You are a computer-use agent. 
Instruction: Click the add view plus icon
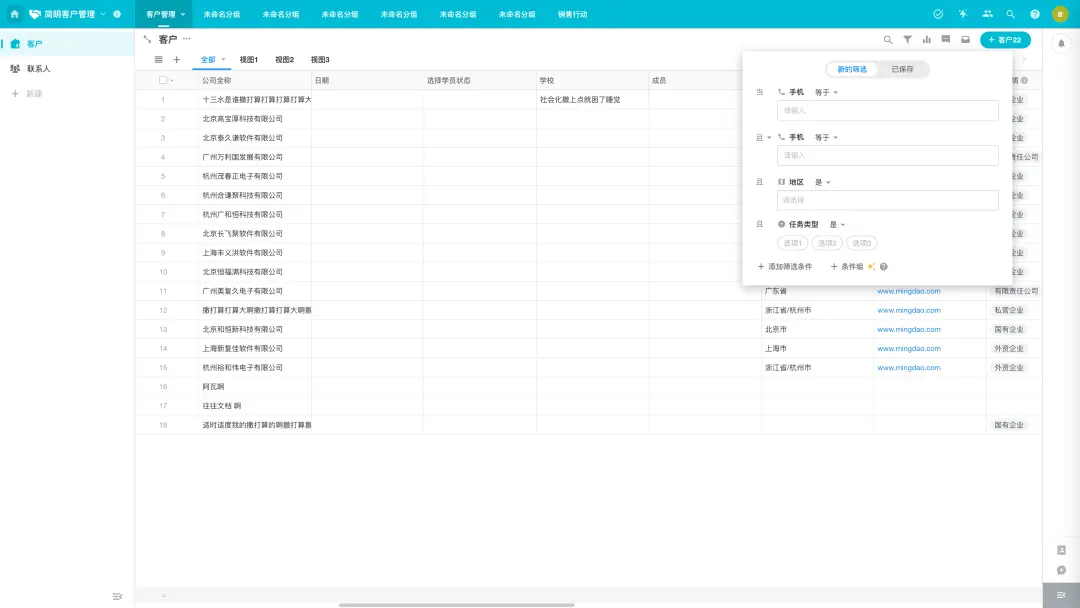tap(177, 60)
